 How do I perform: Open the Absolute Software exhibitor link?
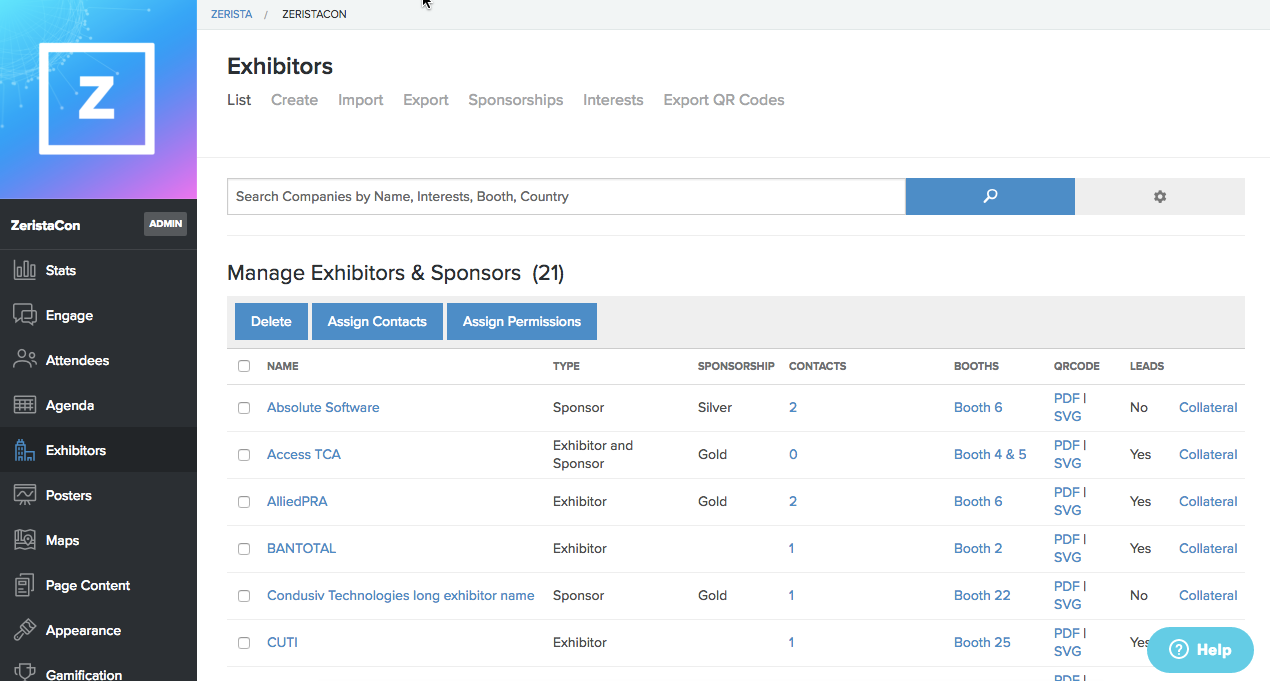tap(323, 407)
